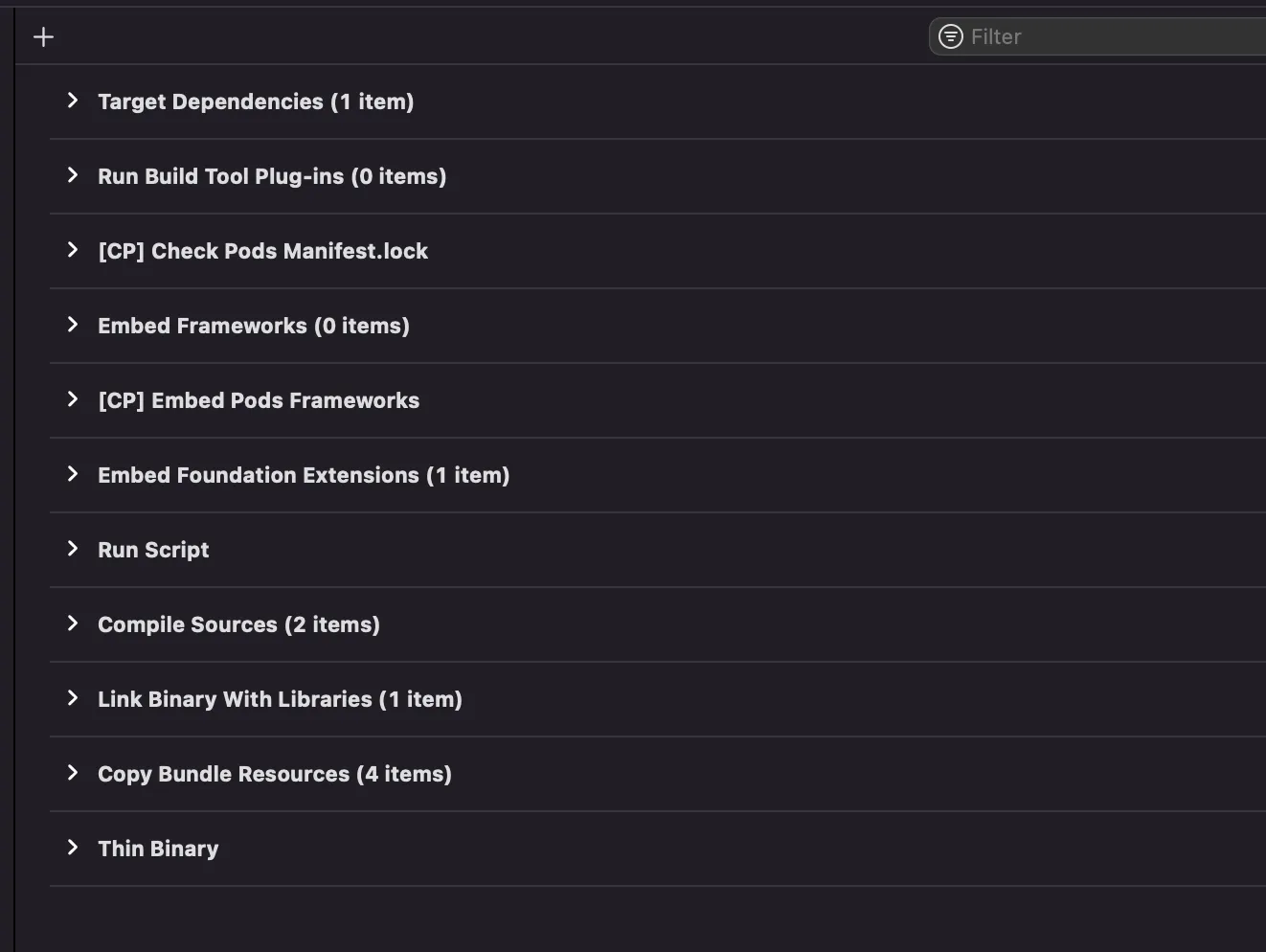Image resolution: width=1266 pixels, height=952 pixels.
Task: Select the Thin Binary phase title
Action: coord(158,849)
